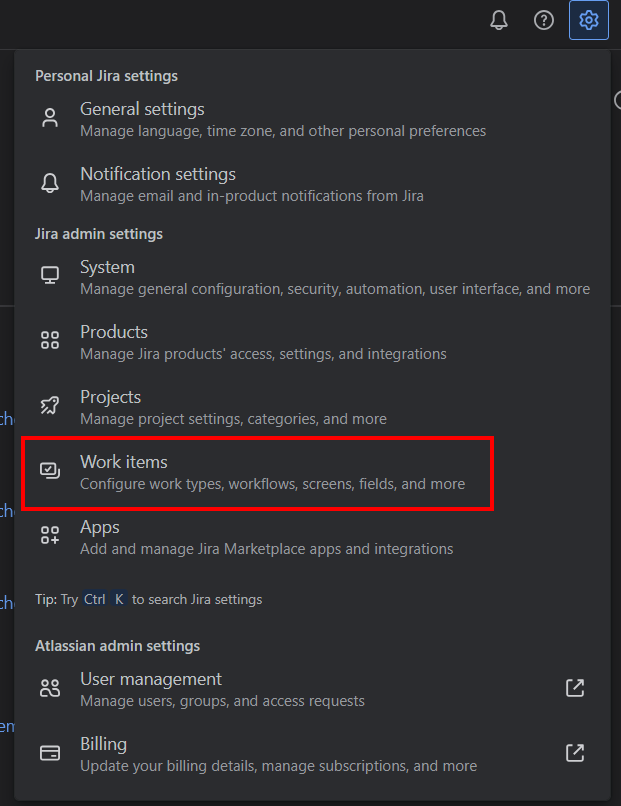621x806 pixels.
Task: Open System admin settings
Action: (x=107, y=267)
